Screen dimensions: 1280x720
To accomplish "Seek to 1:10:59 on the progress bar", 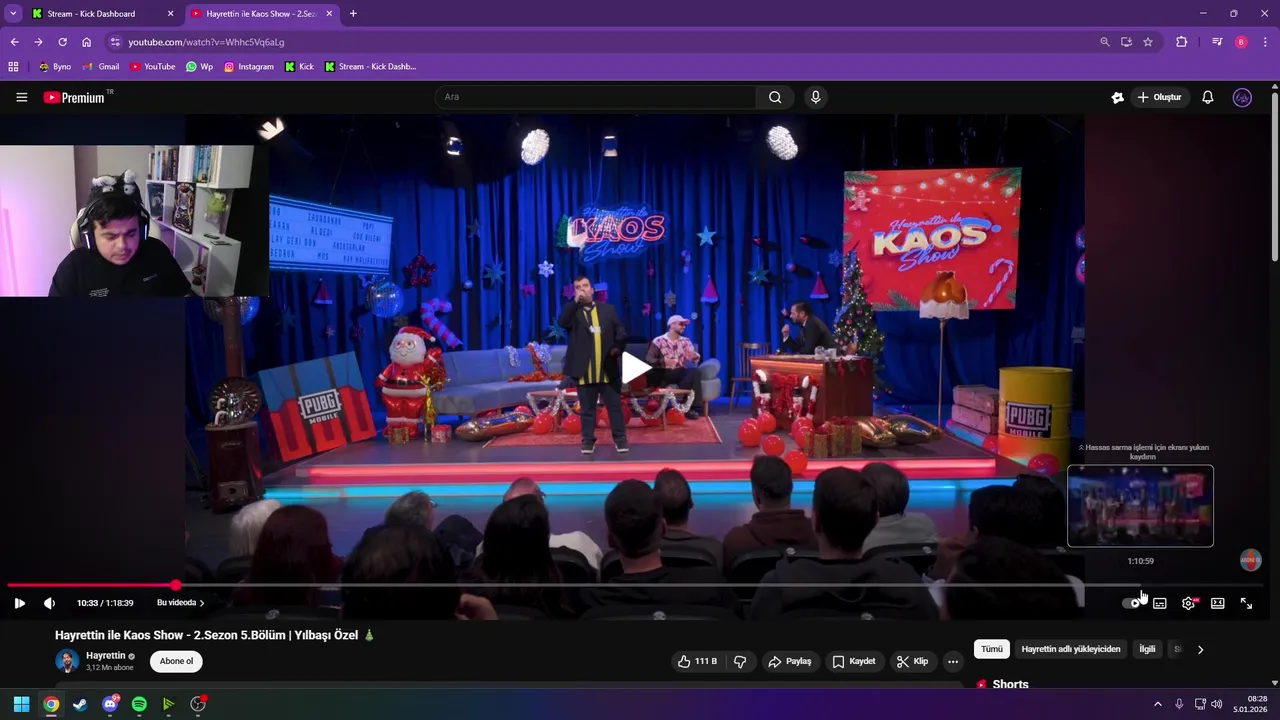I will [1140, 585].
